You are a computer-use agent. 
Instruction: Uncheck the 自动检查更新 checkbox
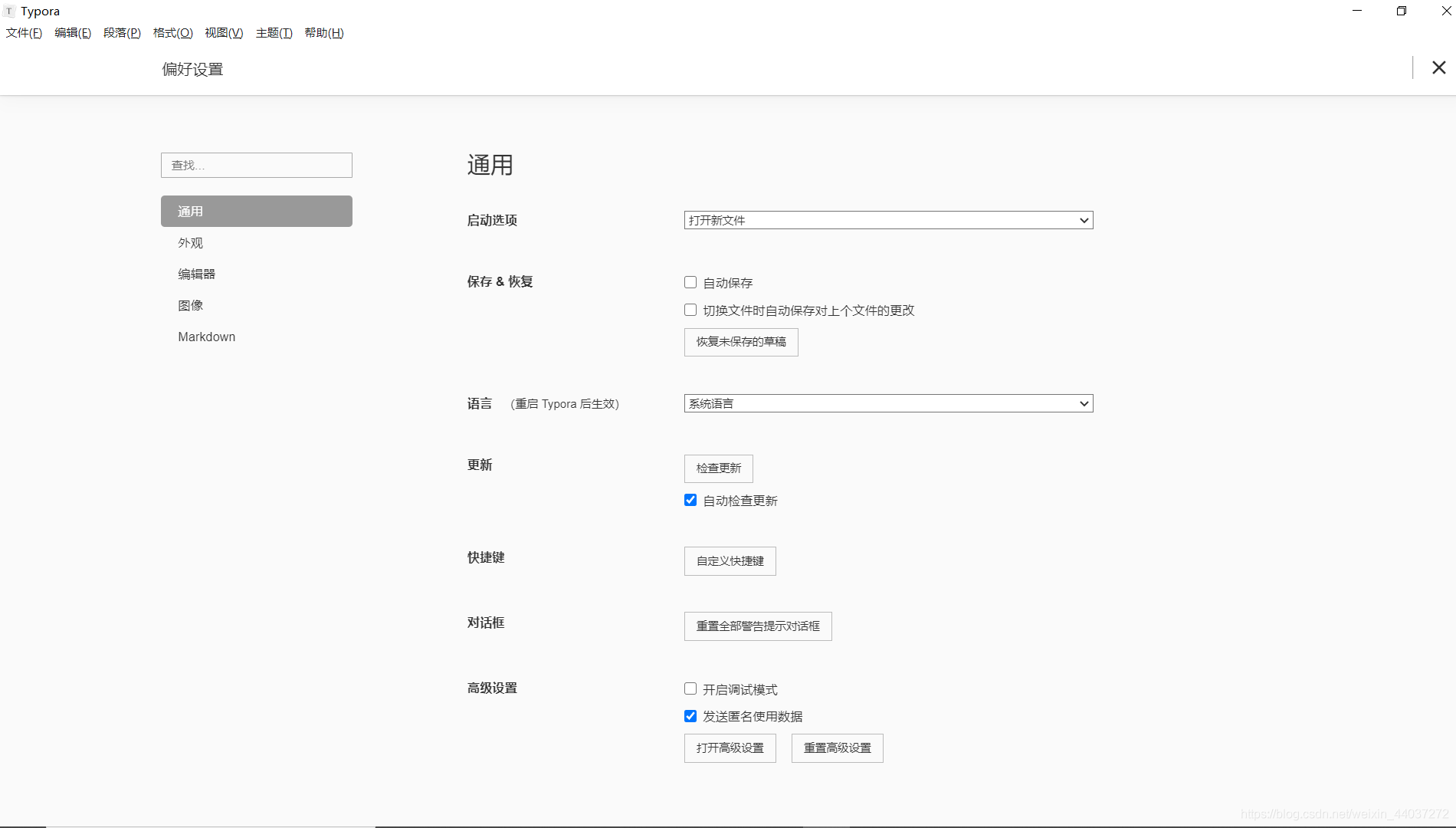(690, 500)
